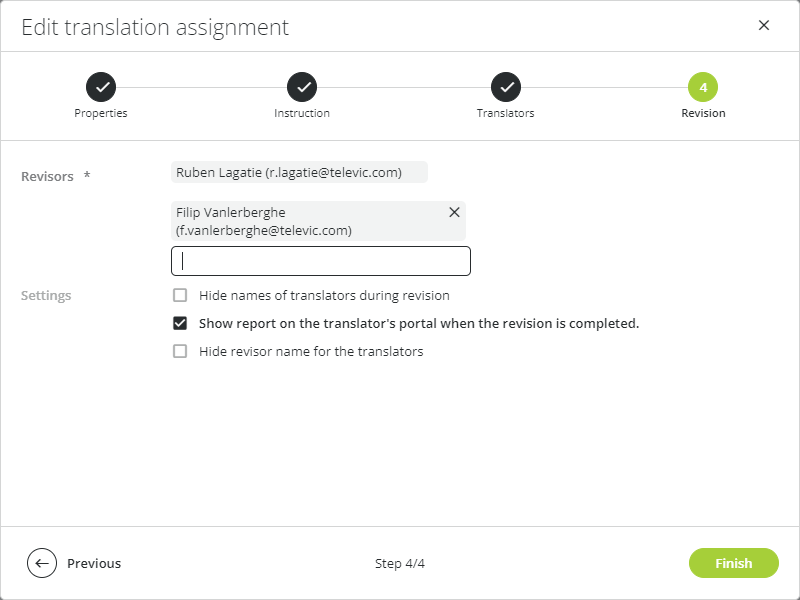Uncheck Show report on translator's portal
The height and width of the screenshot is (600, 800).
180,323
